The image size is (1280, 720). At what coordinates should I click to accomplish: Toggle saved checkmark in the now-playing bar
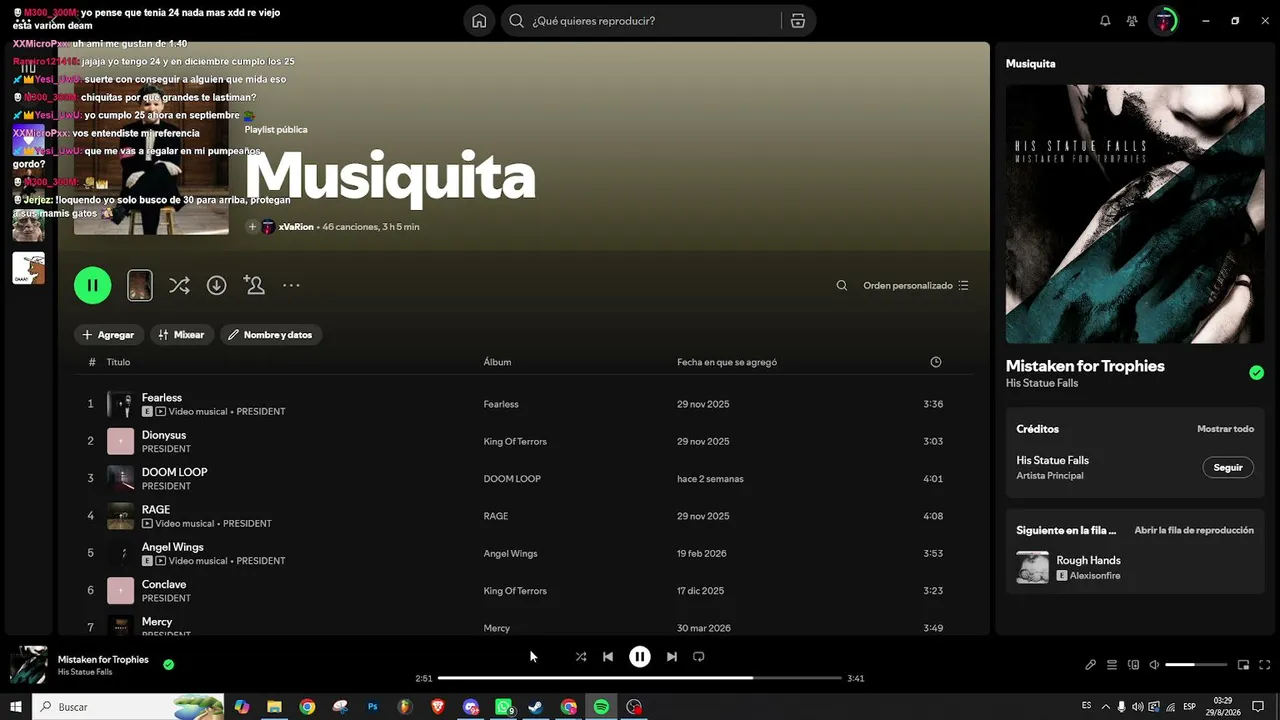click(168, 664)
